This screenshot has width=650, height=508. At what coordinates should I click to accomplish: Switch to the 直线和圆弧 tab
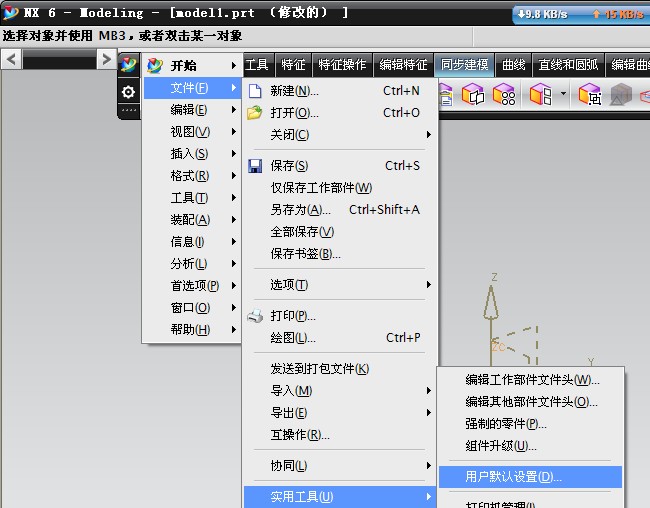[x=568, y=65]
